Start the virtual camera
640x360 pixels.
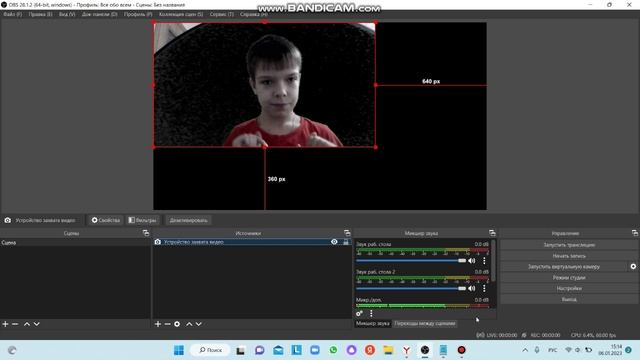(564, 266)
